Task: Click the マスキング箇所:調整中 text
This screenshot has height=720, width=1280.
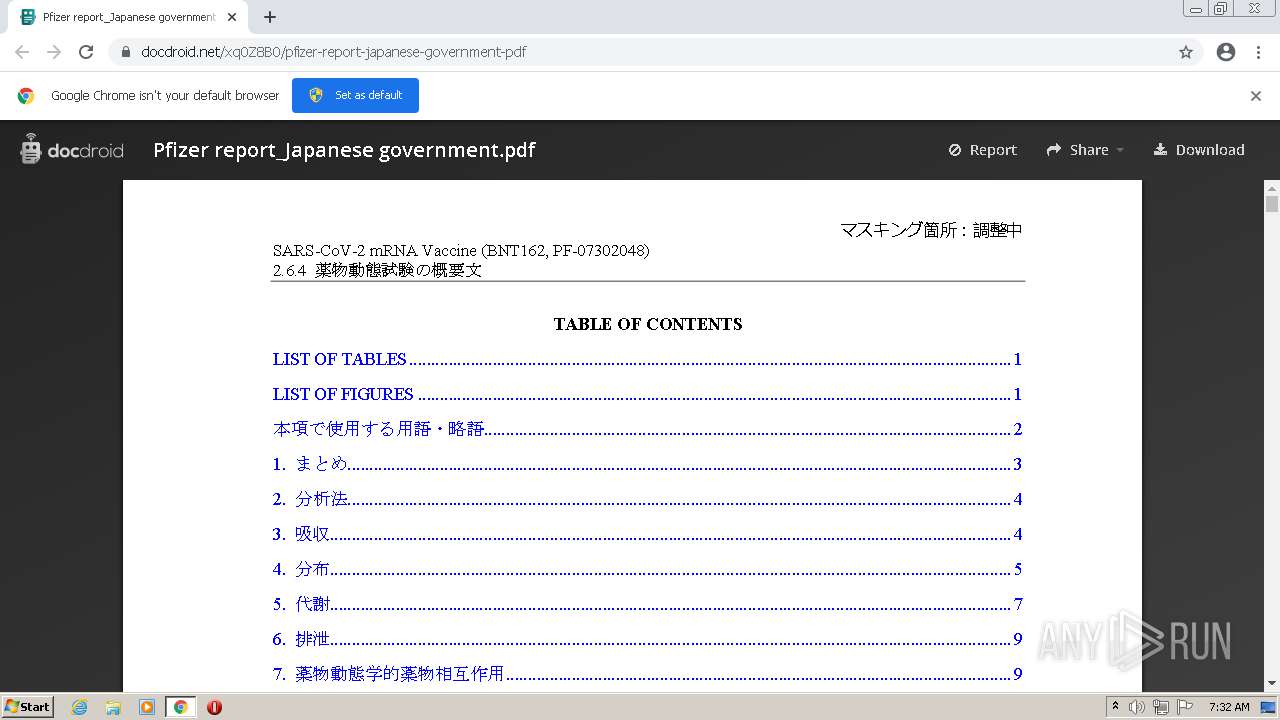Action: [931, 230]
